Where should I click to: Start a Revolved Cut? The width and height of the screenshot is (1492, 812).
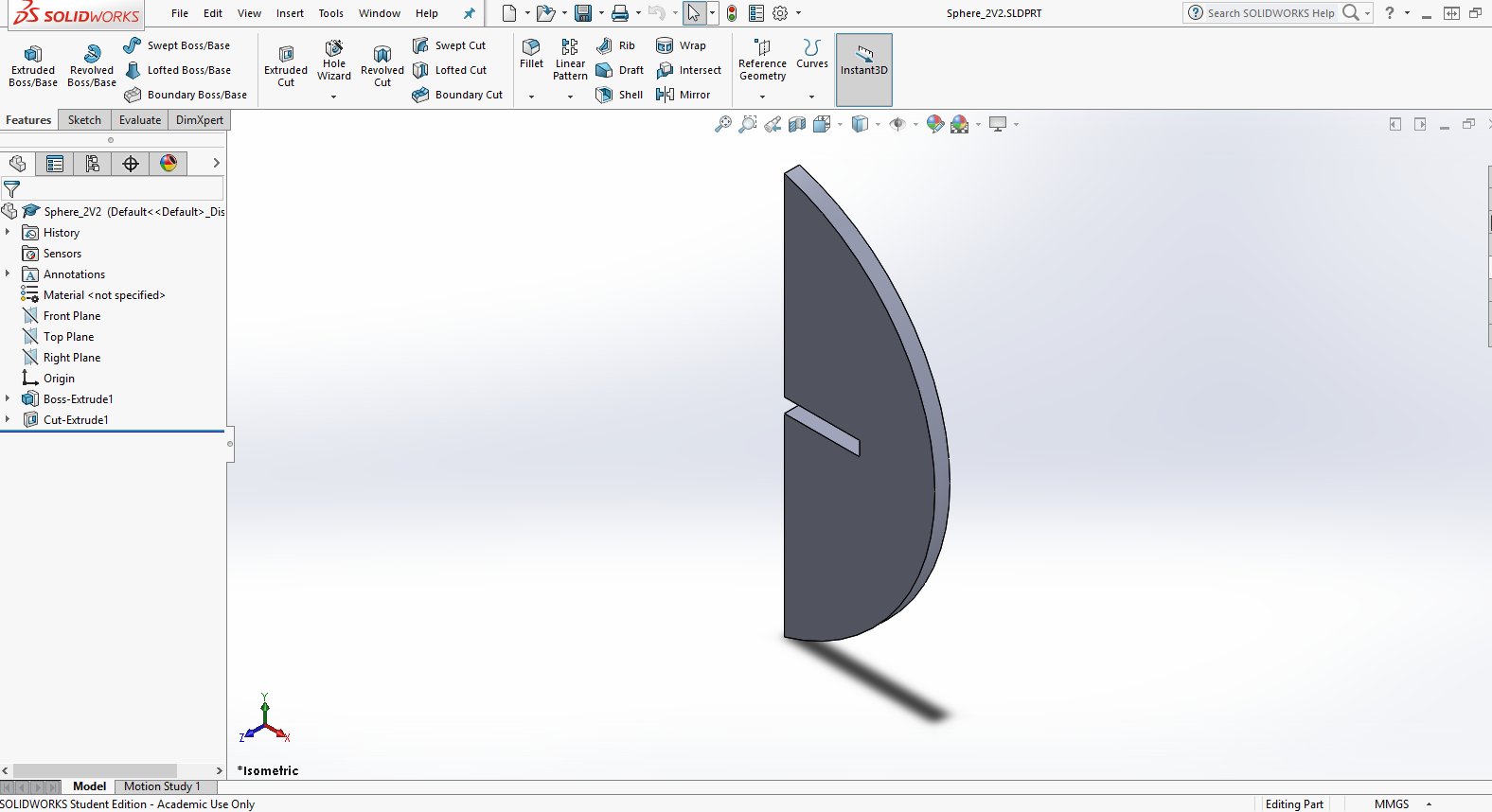point(382,64)
